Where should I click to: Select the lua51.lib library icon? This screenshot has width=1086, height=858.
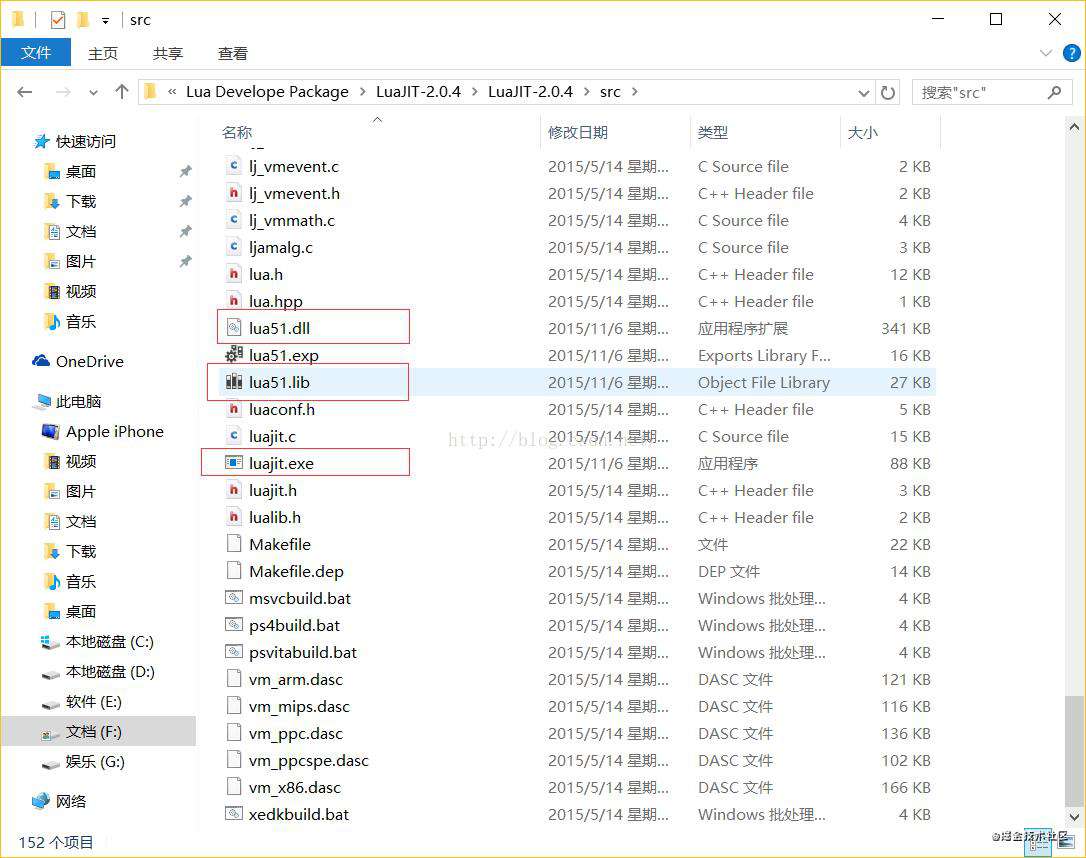point(234,382)
